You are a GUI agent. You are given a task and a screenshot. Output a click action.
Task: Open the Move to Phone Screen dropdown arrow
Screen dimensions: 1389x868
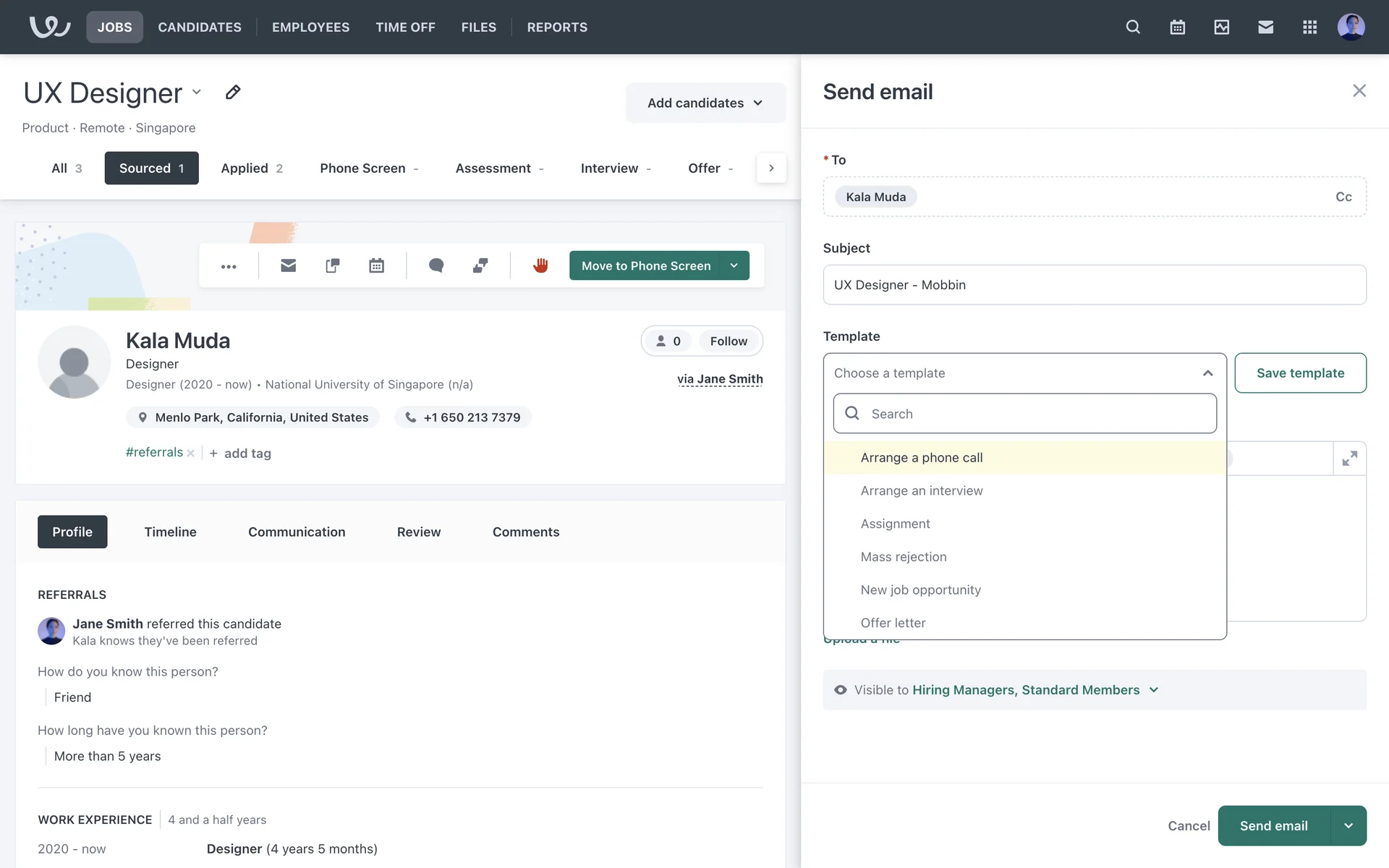[734, 265]
